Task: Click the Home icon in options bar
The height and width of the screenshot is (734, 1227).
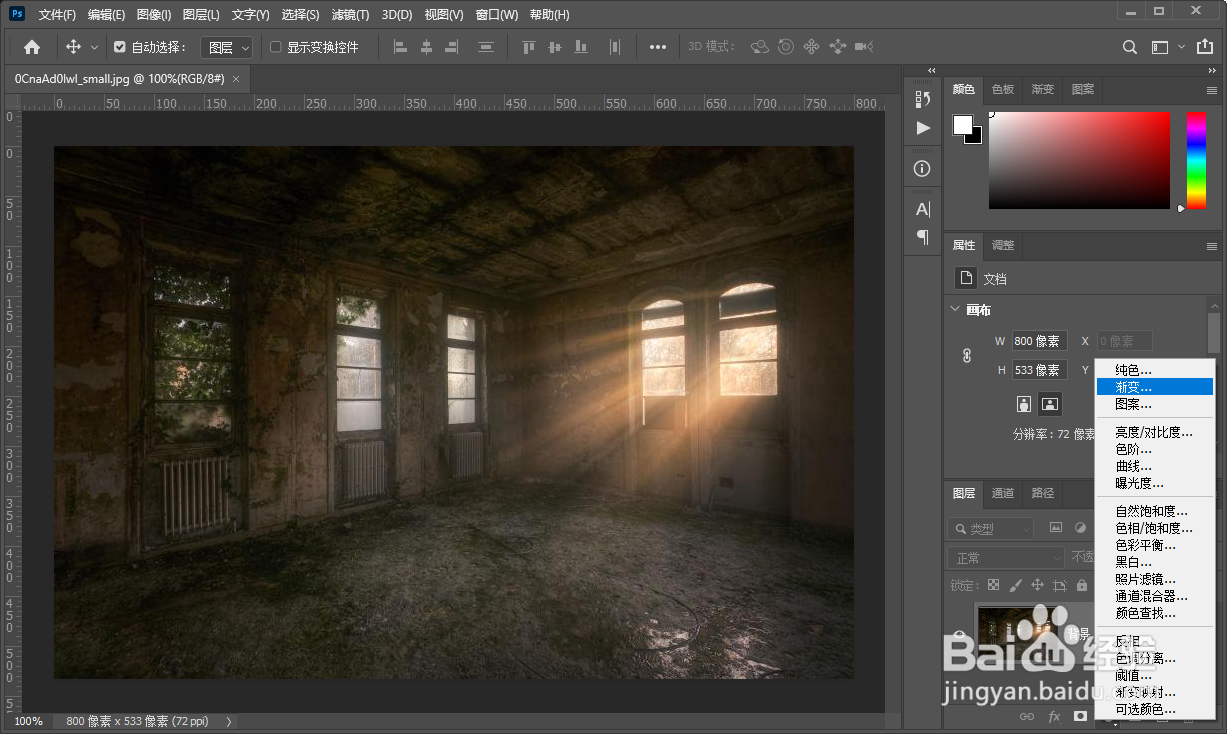Action: point(32,47)
